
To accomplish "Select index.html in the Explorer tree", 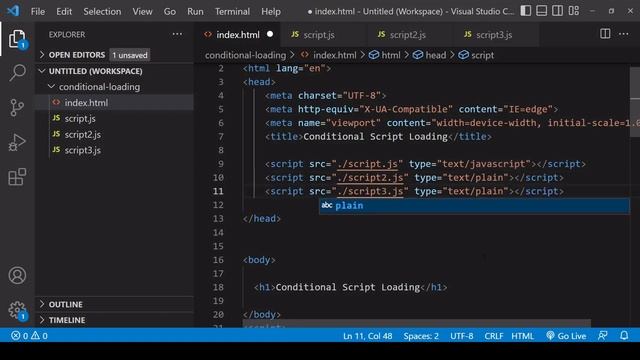I will pyautogui.click(x=114, y=102).
